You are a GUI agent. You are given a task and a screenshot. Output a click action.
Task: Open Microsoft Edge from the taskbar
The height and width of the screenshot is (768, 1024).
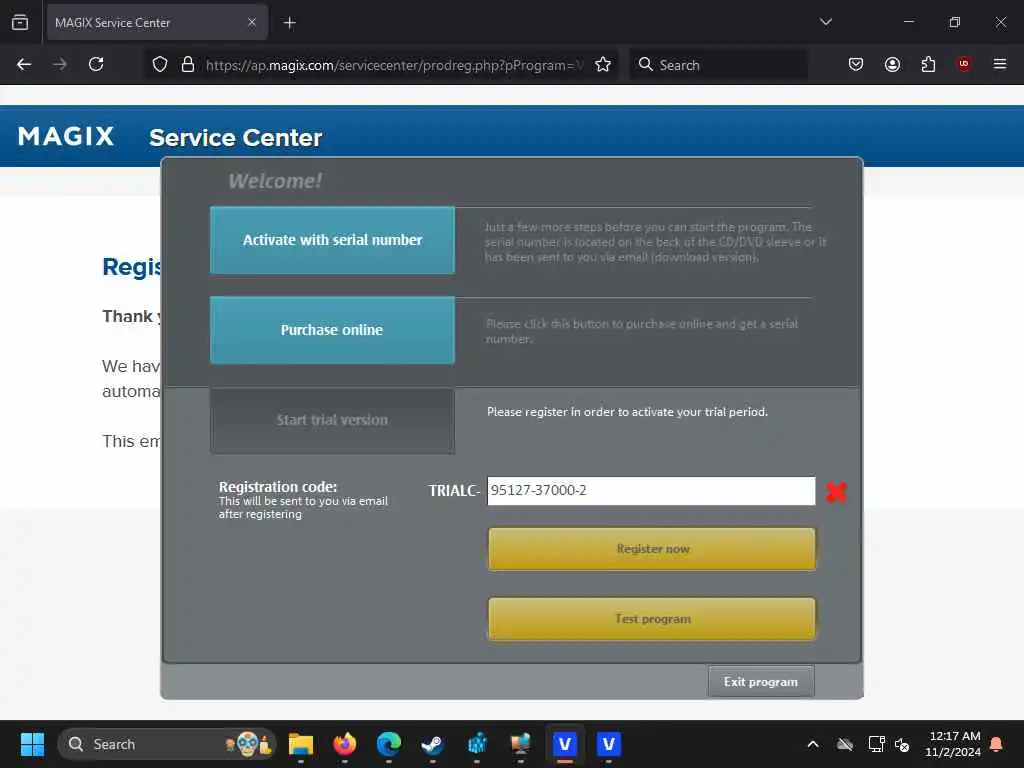(389, 744)
